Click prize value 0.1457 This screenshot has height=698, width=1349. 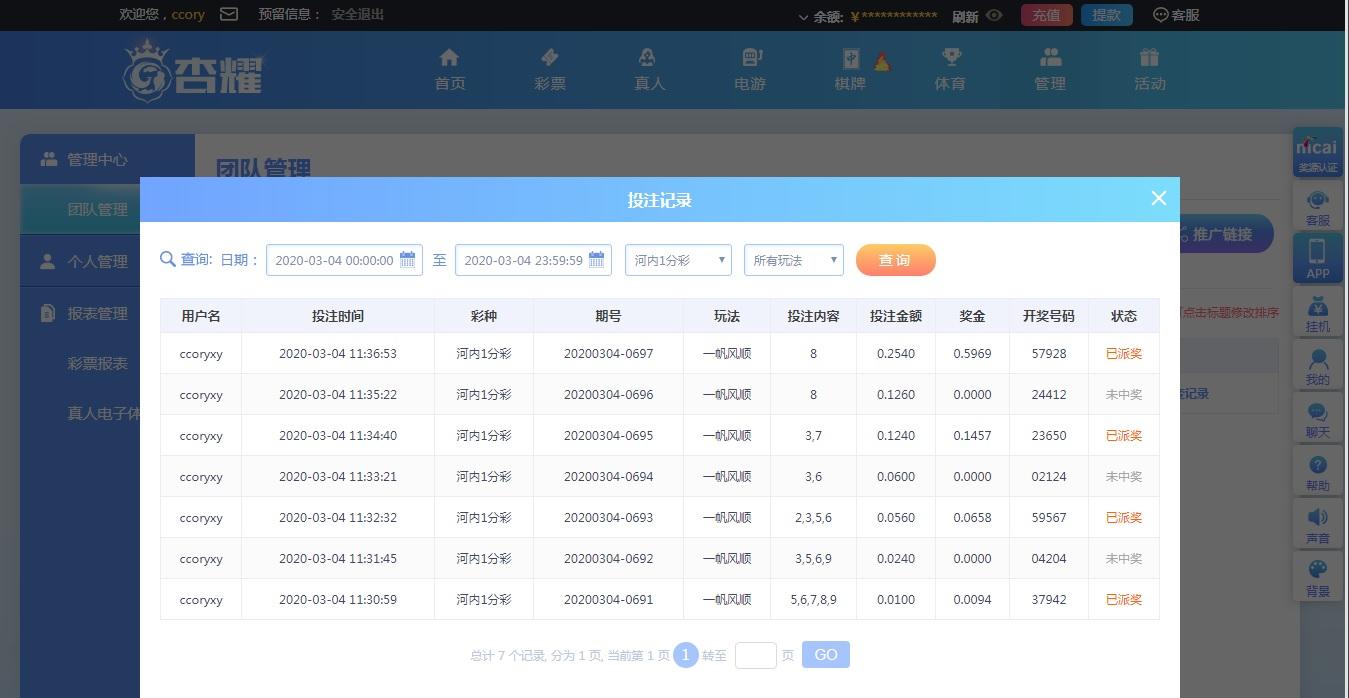coord(972,436)
